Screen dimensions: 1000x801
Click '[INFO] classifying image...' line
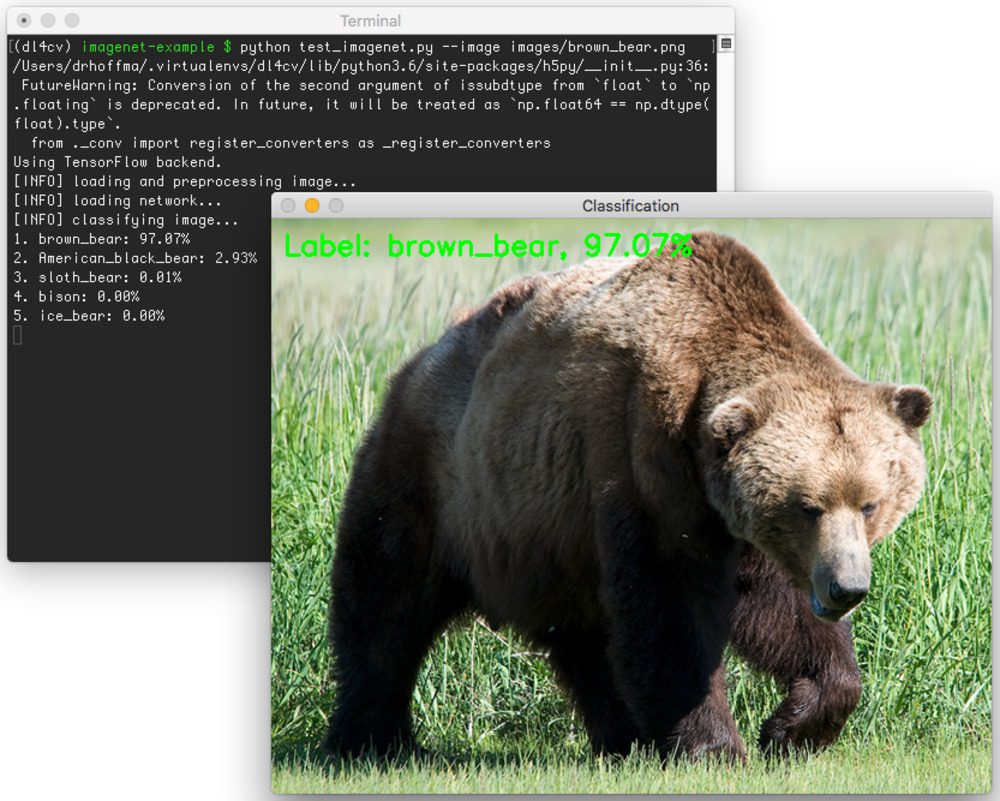click(x=126, y=220)
